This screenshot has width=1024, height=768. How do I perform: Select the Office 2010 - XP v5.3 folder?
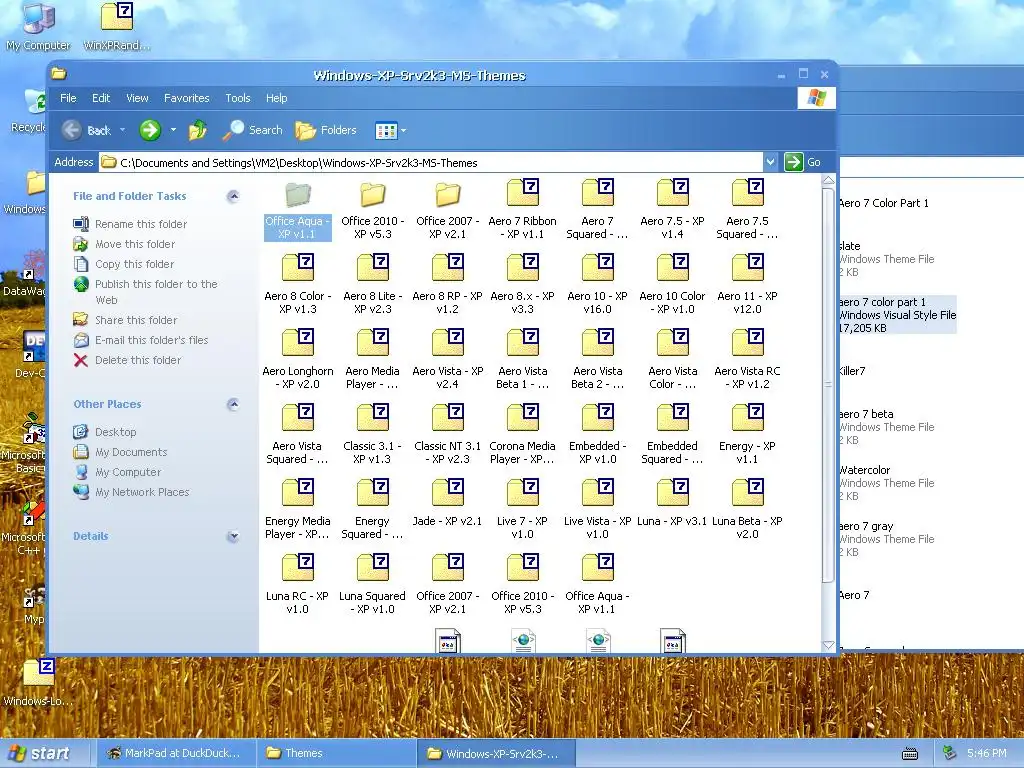tap(372, 209)
